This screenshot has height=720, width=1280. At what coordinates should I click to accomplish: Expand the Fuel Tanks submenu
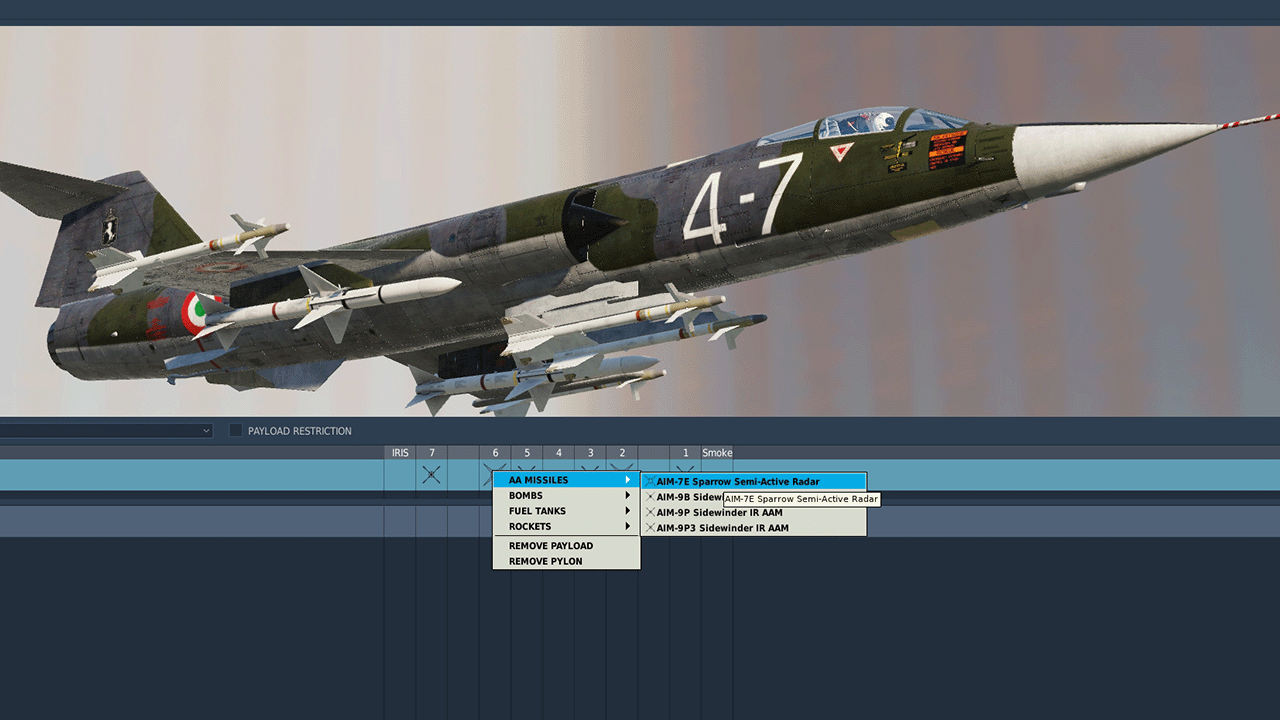pos(566,511)
